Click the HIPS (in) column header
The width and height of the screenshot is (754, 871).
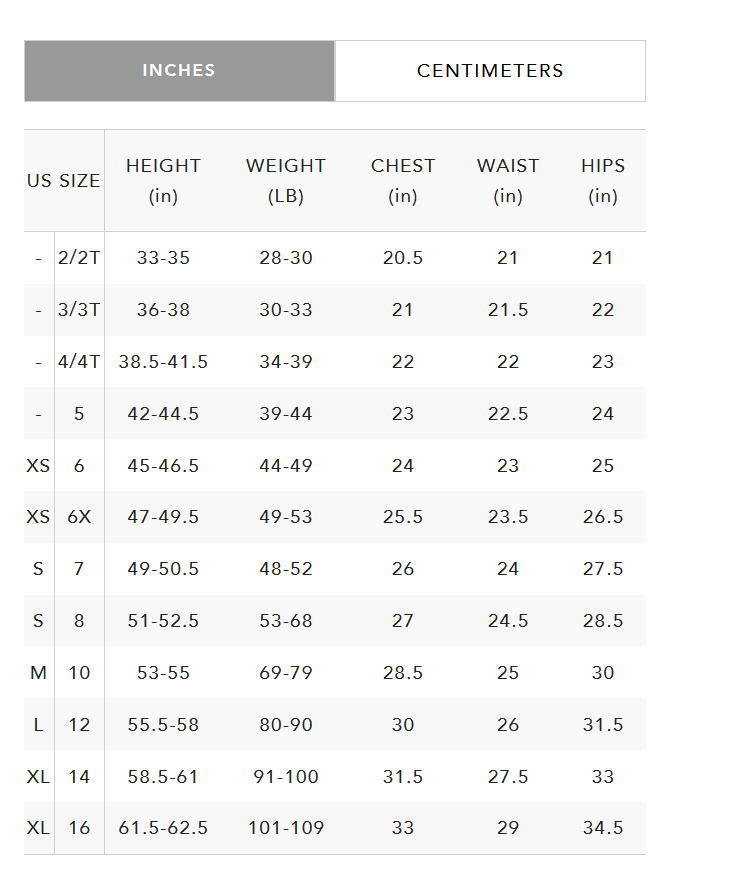(x=603, y=181)
